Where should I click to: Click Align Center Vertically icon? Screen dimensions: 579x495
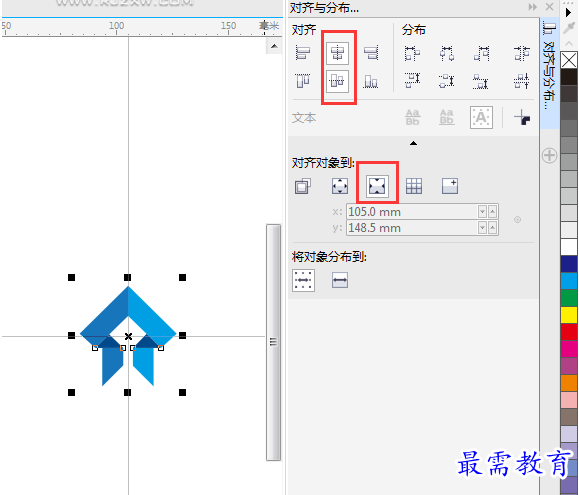(337, 81)
